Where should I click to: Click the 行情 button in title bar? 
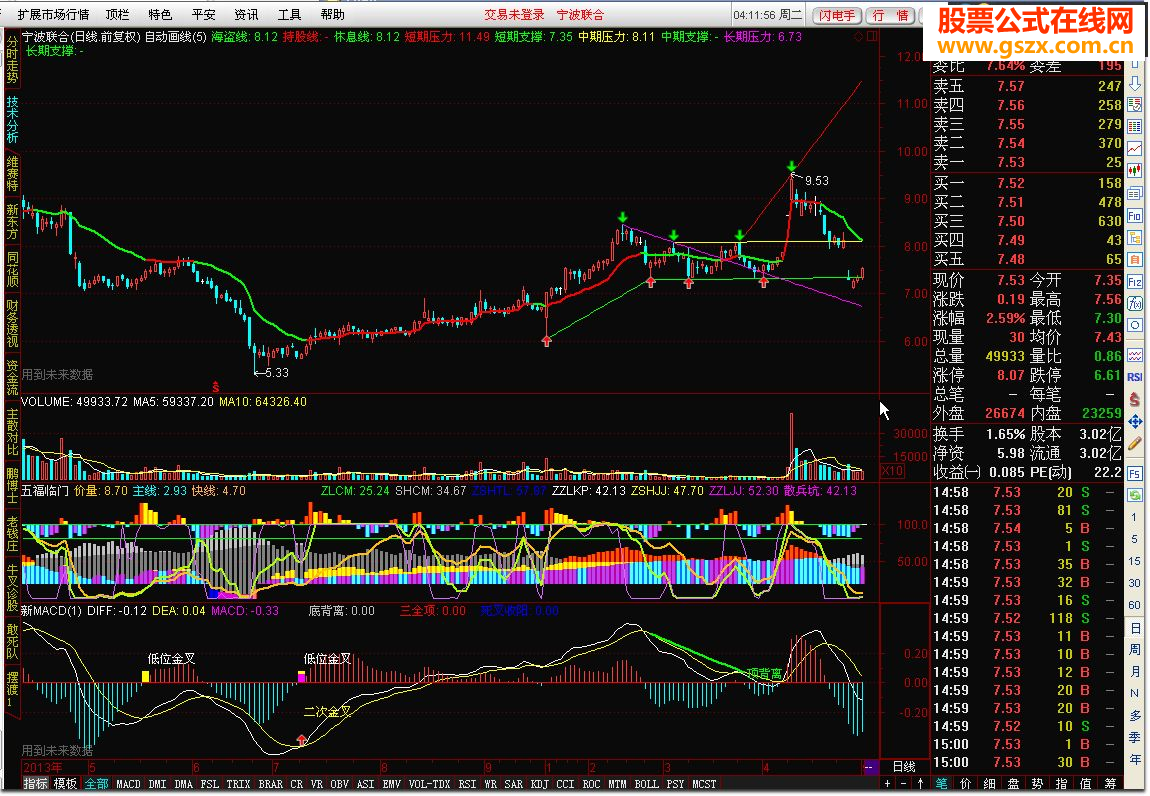[x=890, y=15]
